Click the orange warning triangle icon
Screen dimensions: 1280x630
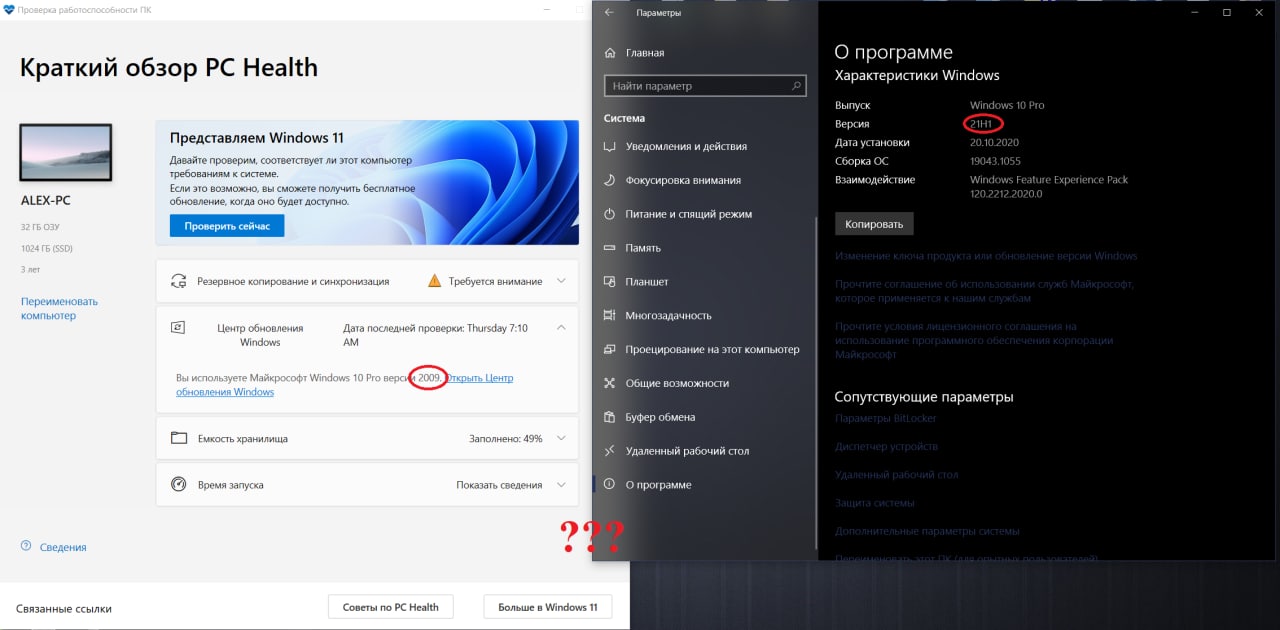434,281
